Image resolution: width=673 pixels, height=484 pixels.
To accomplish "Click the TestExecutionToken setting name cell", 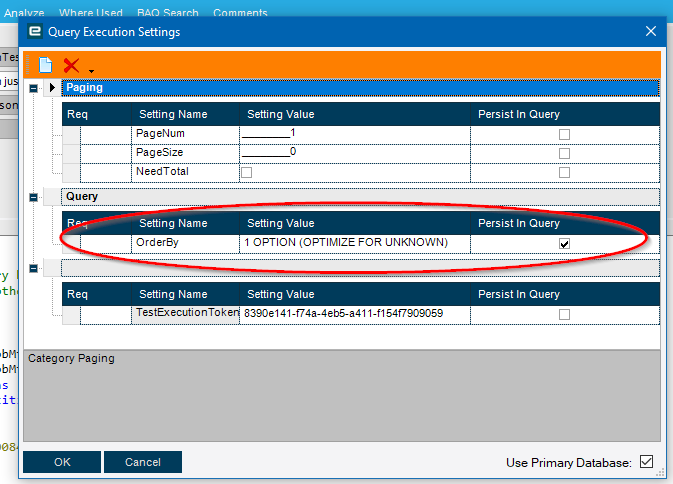I will pyautogui.click(x=185, y=315).
